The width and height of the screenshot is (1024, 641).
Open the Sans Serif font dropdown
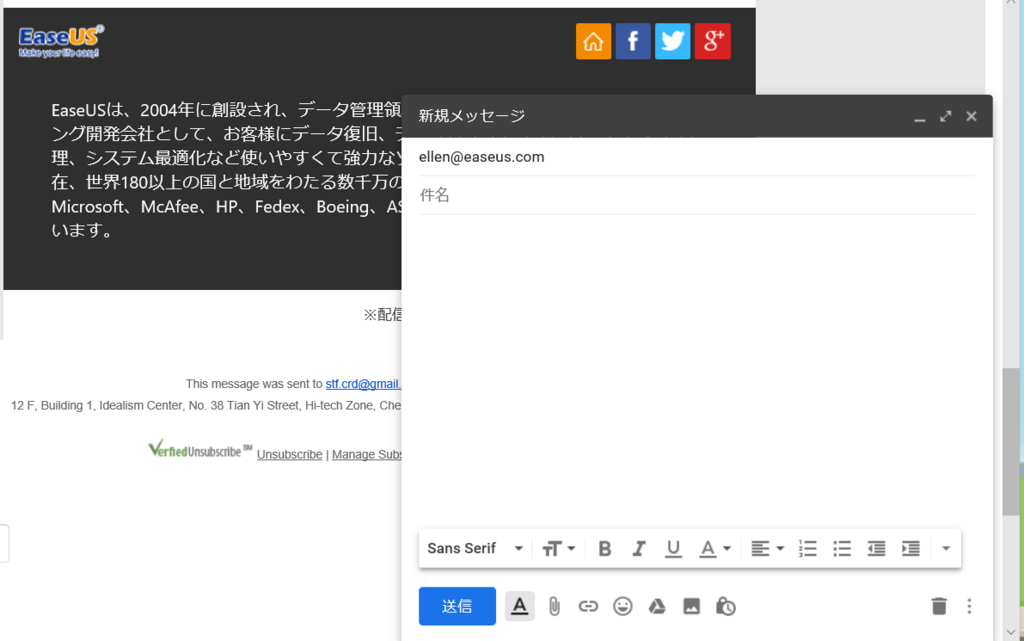475,548
